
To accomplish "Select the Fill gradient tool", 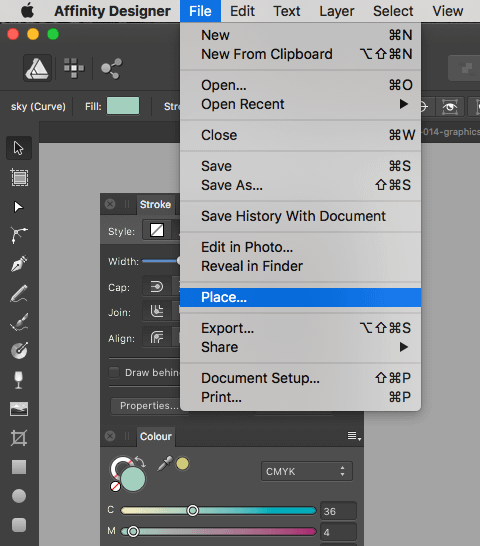I will [19, 351].
